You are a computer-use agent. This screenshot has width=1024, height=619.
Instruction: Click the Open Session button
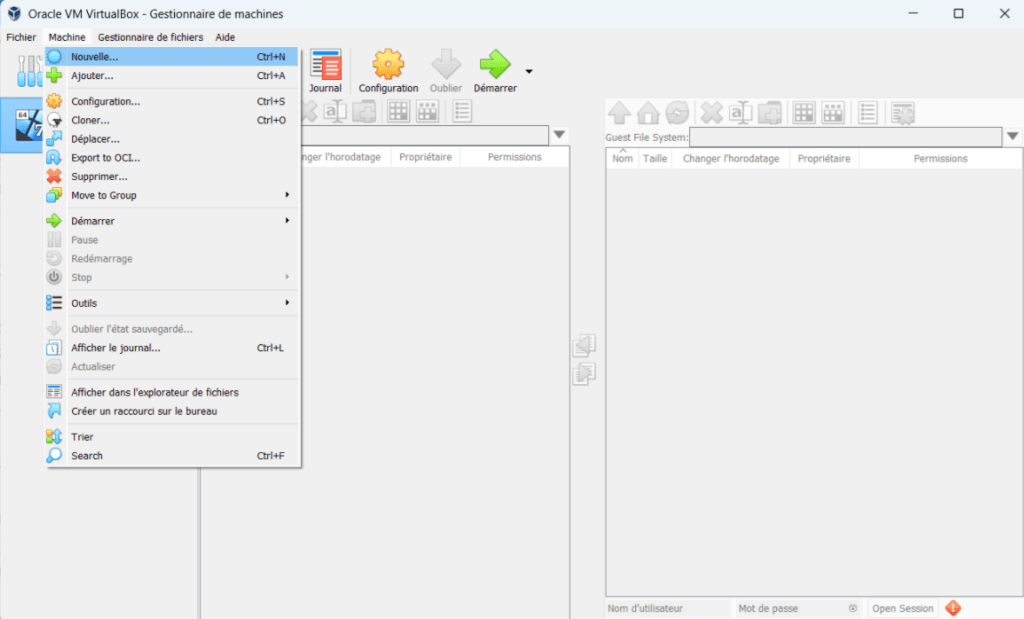pyautogui.click(x=902, y=608)
